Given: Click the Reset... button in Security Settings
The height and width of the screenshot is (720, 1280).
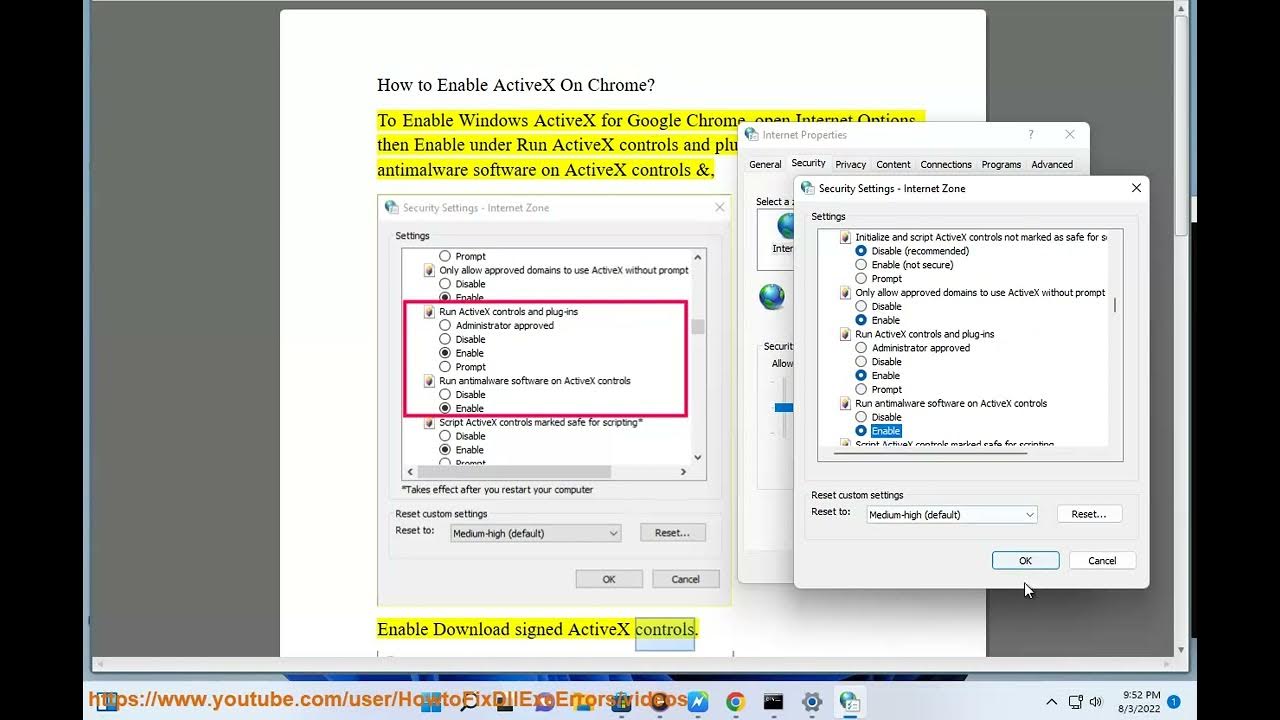Looking at the screenshot, I should click(x=1089, y=514).
